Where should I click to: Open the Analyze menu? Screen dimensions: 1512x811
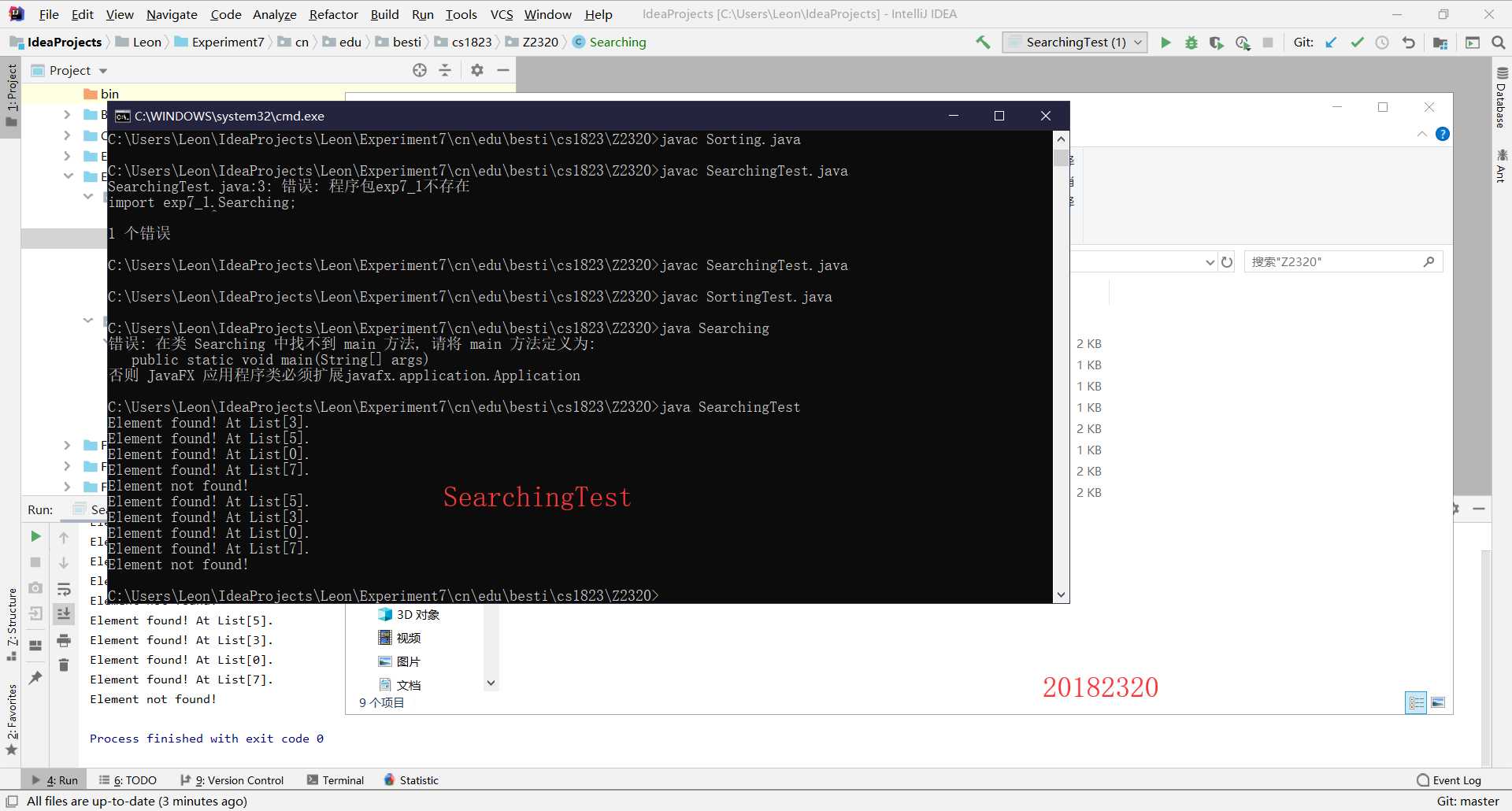(x=274, y=14)
